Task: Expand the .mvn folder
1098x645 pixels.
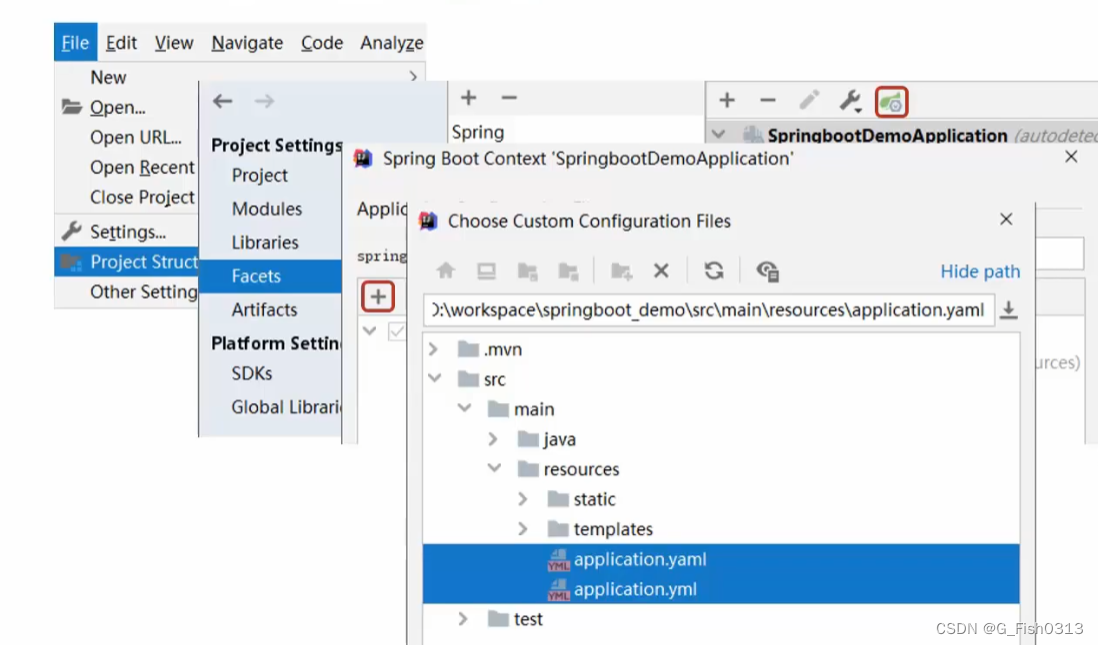Action: point(433,349)
